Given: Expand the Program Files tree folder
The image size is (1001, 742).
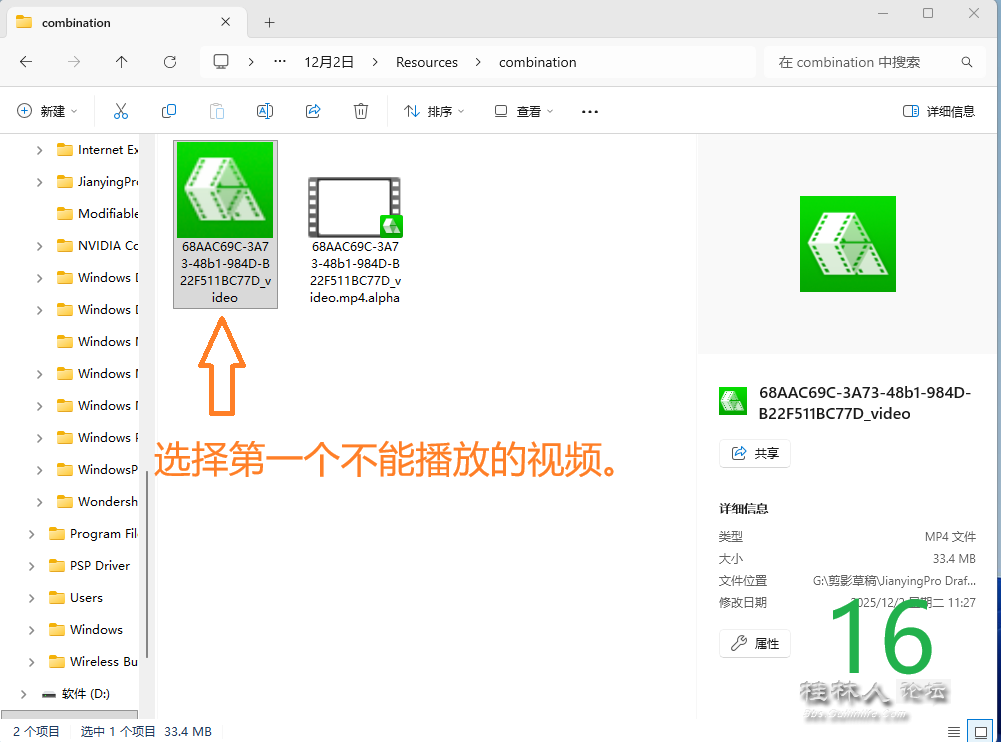Looking at the screenshot, I should [x=32, y=534].
